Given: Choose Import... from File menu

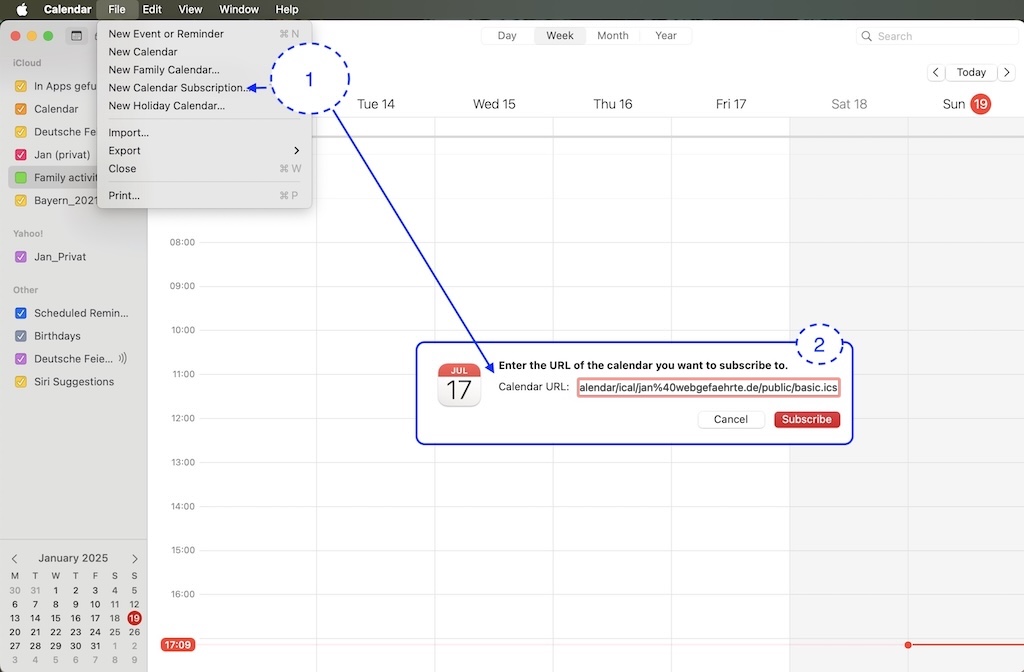Looking at the screenshot, I should click(x=204, y=133).
